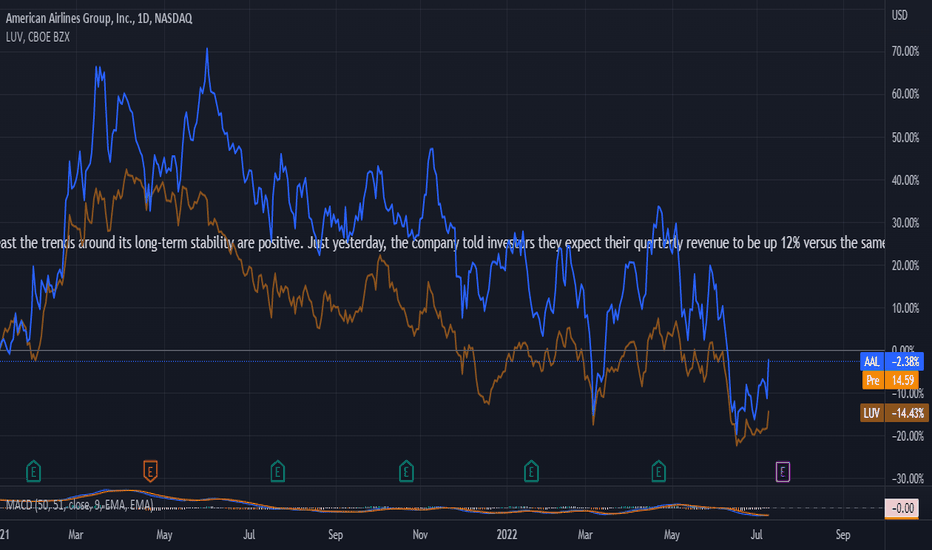This screenshot has width=932, height=550.
Task: Click the pre-market 14.59 price tag
Action: (x=903, y=380)
